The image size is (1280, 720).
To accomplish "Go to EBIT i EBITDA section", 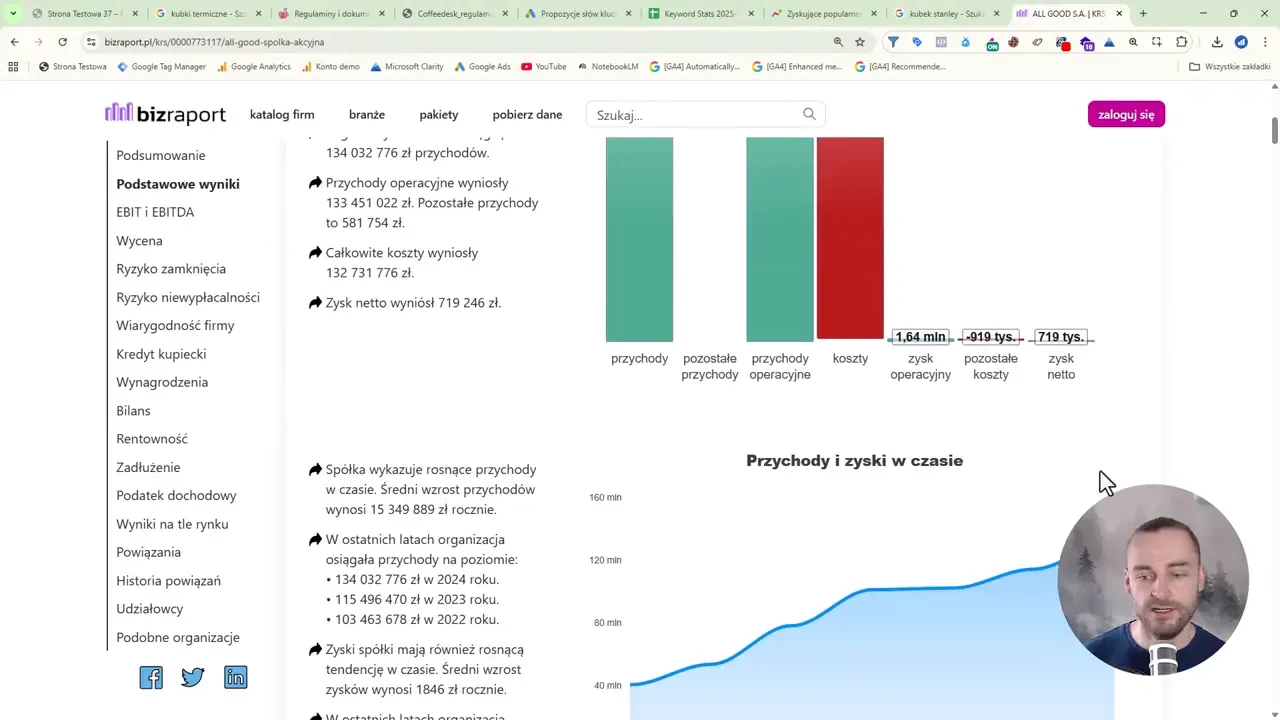I will coord(155,212).
